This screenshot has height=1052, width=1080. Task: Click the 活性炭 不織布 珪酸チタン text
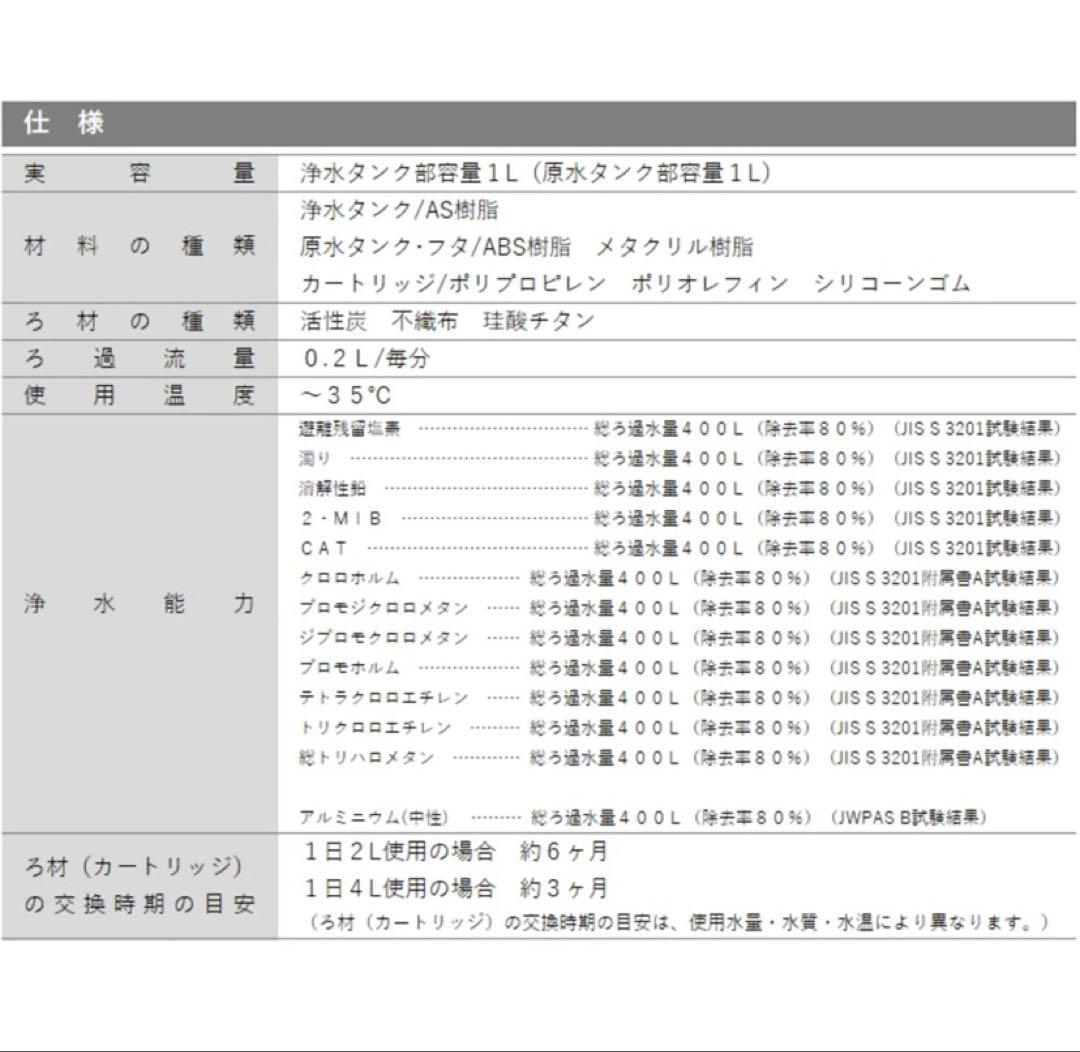[x=447, y=321]
